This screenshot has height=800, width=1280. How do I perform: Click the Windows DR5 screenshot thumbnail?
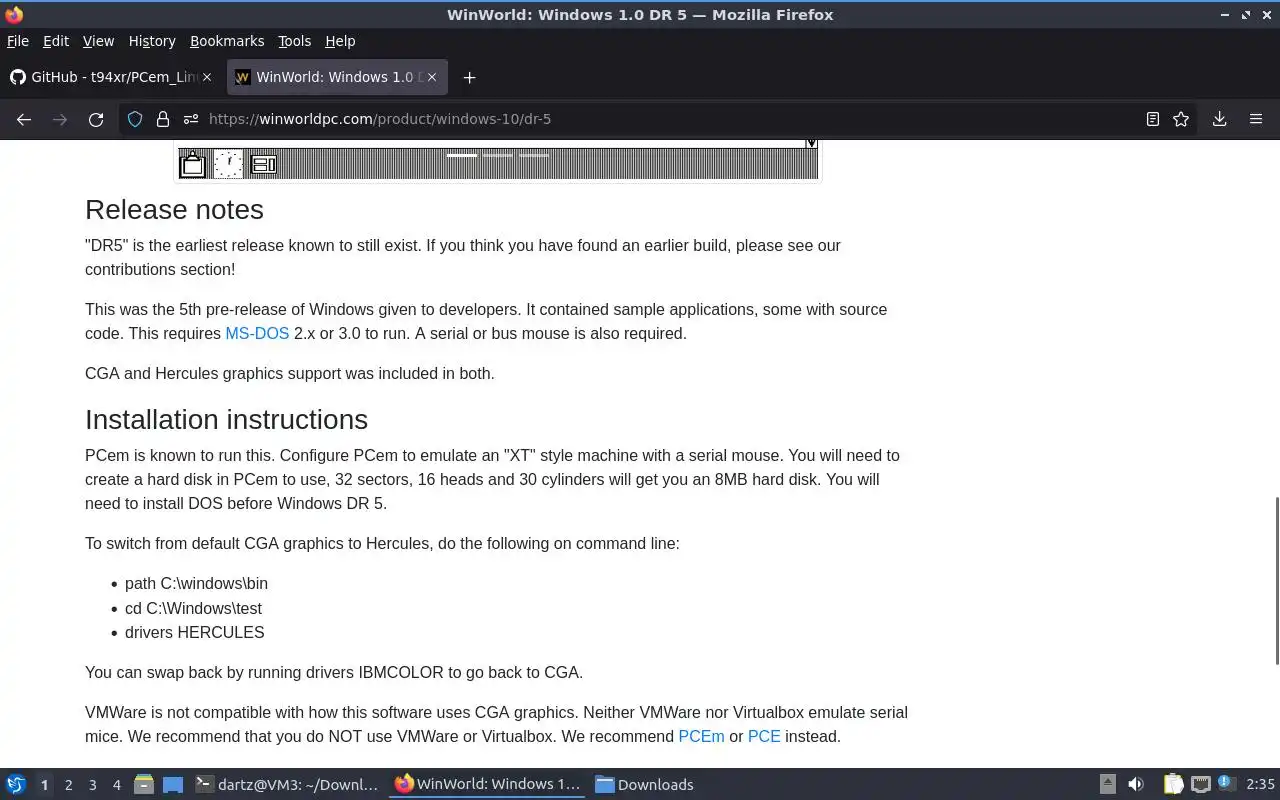pos(498,160)
